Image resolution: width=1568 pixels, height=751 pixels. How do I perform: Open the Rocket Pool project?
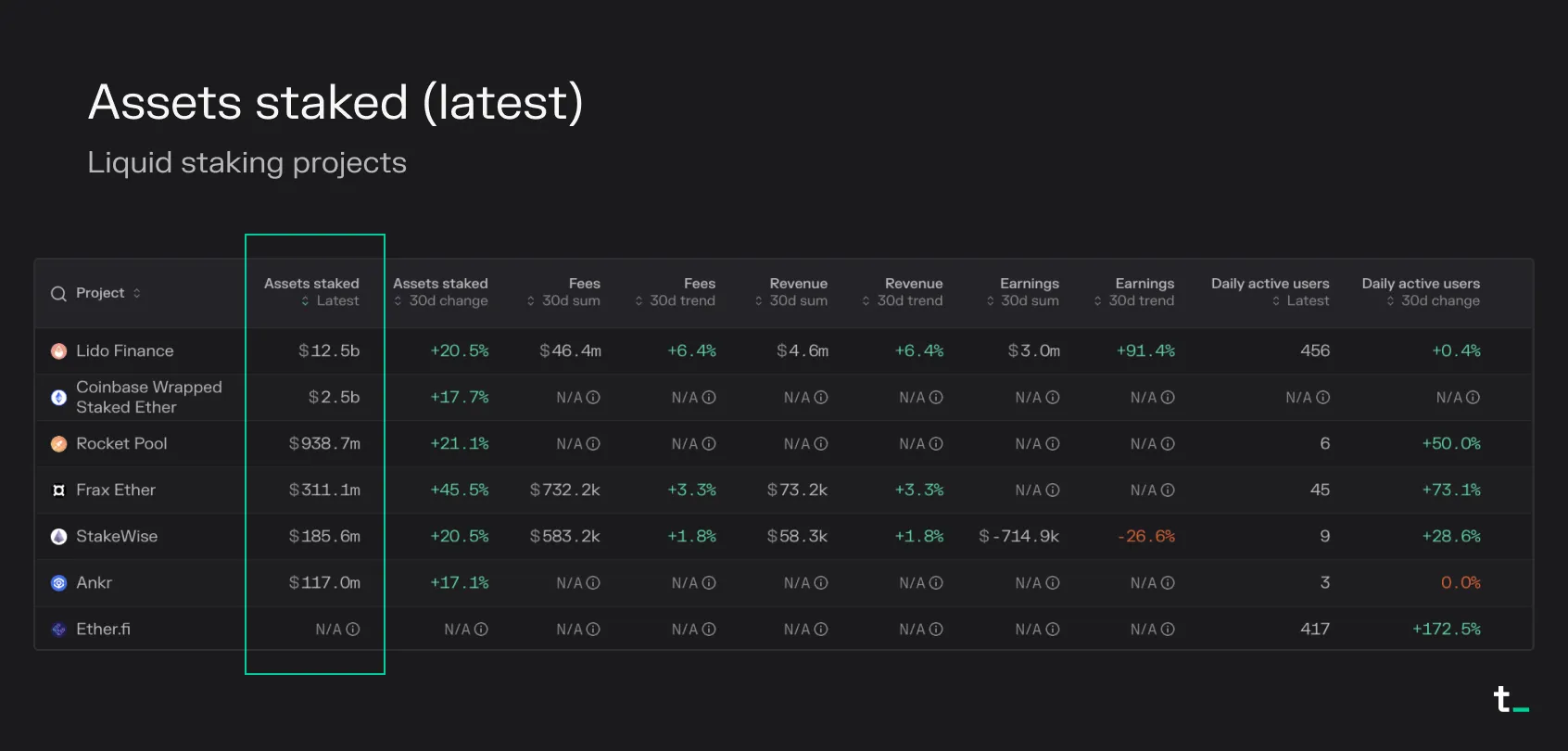point(121,444)
